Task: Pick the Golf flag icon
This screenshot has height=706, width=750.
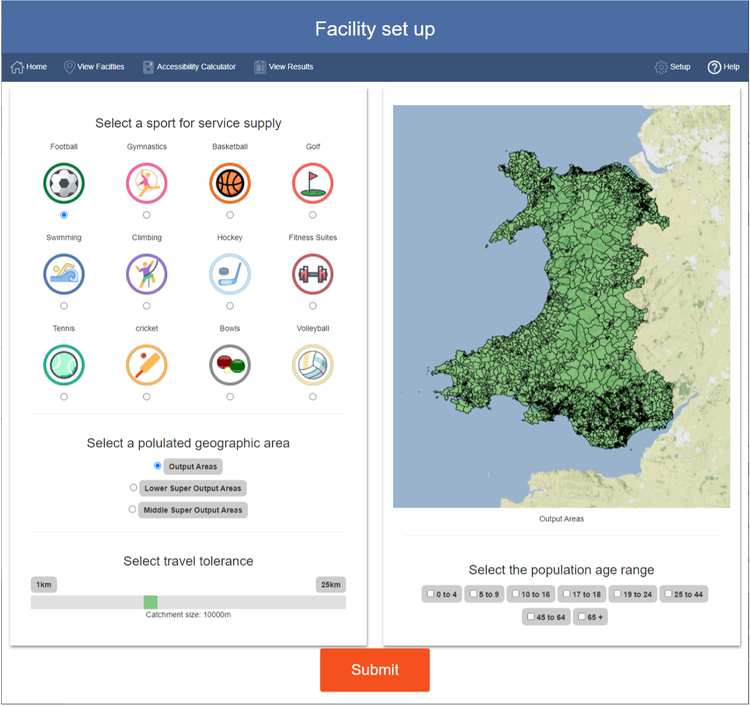Action: 313,183
